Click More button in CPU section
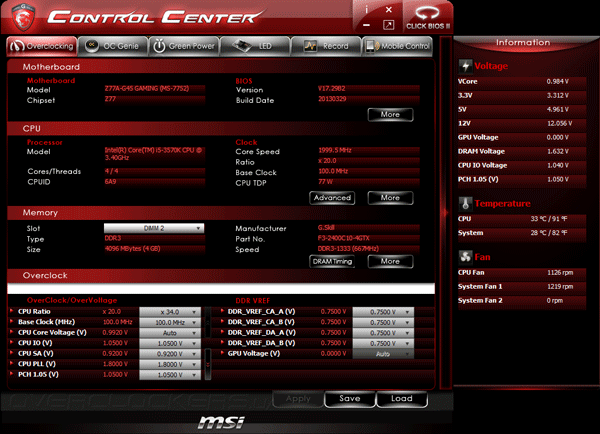The width and height of the screenshot is (600, 434). tap(390, 198)
